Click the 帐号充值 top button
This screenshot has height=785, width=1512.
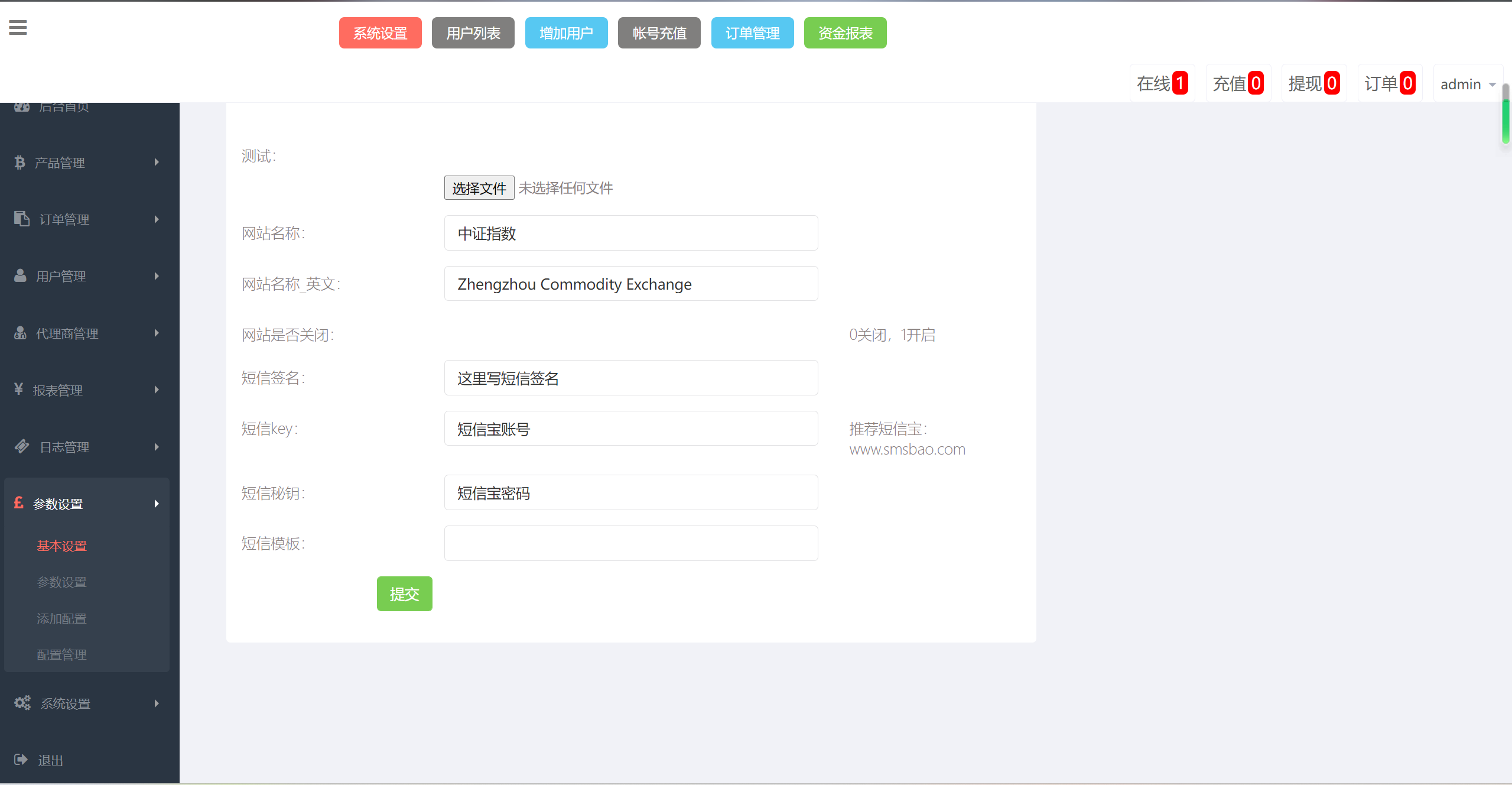pos(659,33)
